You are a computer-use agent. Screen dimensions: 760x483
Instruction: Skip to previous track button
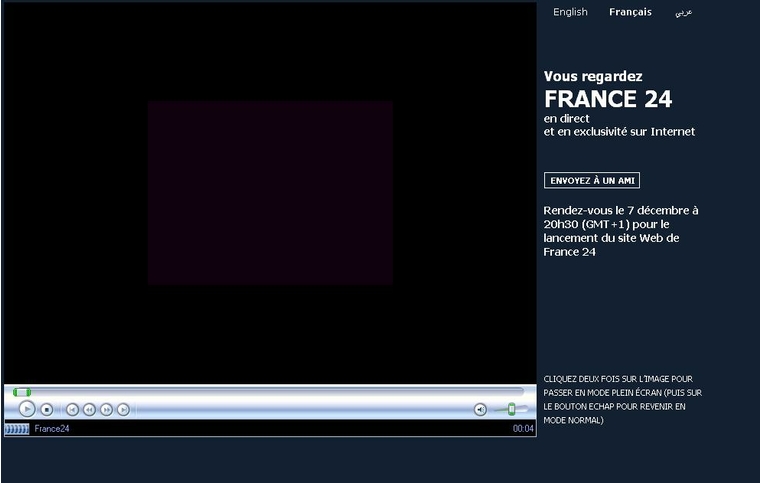pos(72,410)
